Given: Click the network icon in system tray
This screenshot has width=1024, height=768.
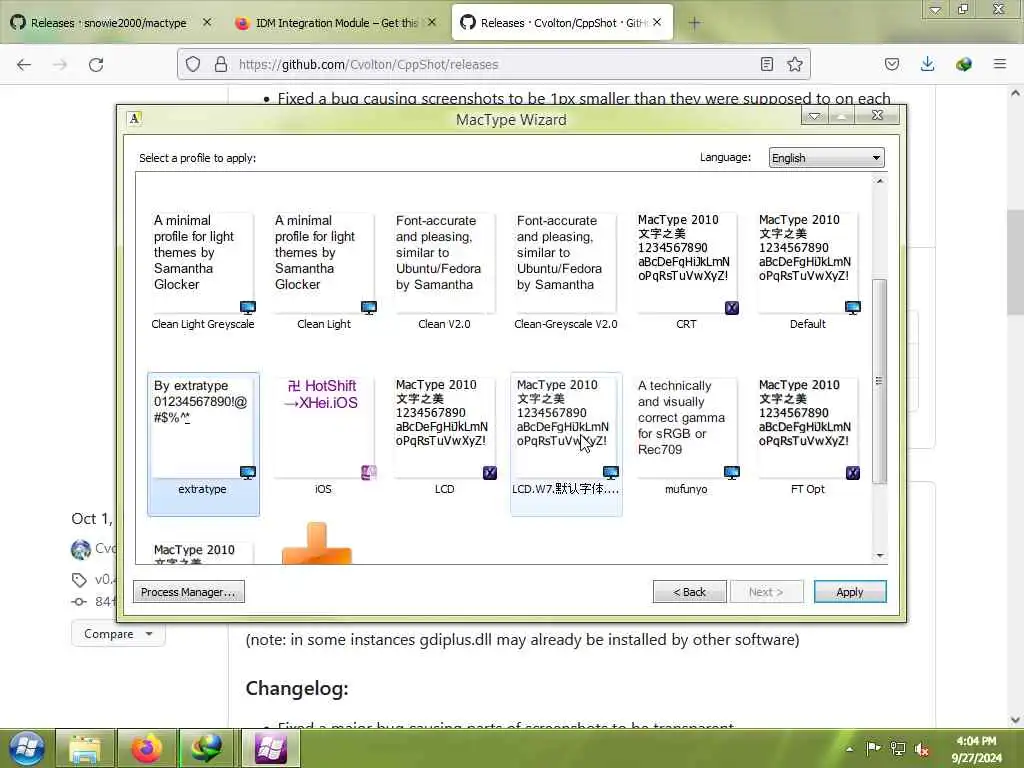Looking at the screenshot, I should [x=898, y=749].
